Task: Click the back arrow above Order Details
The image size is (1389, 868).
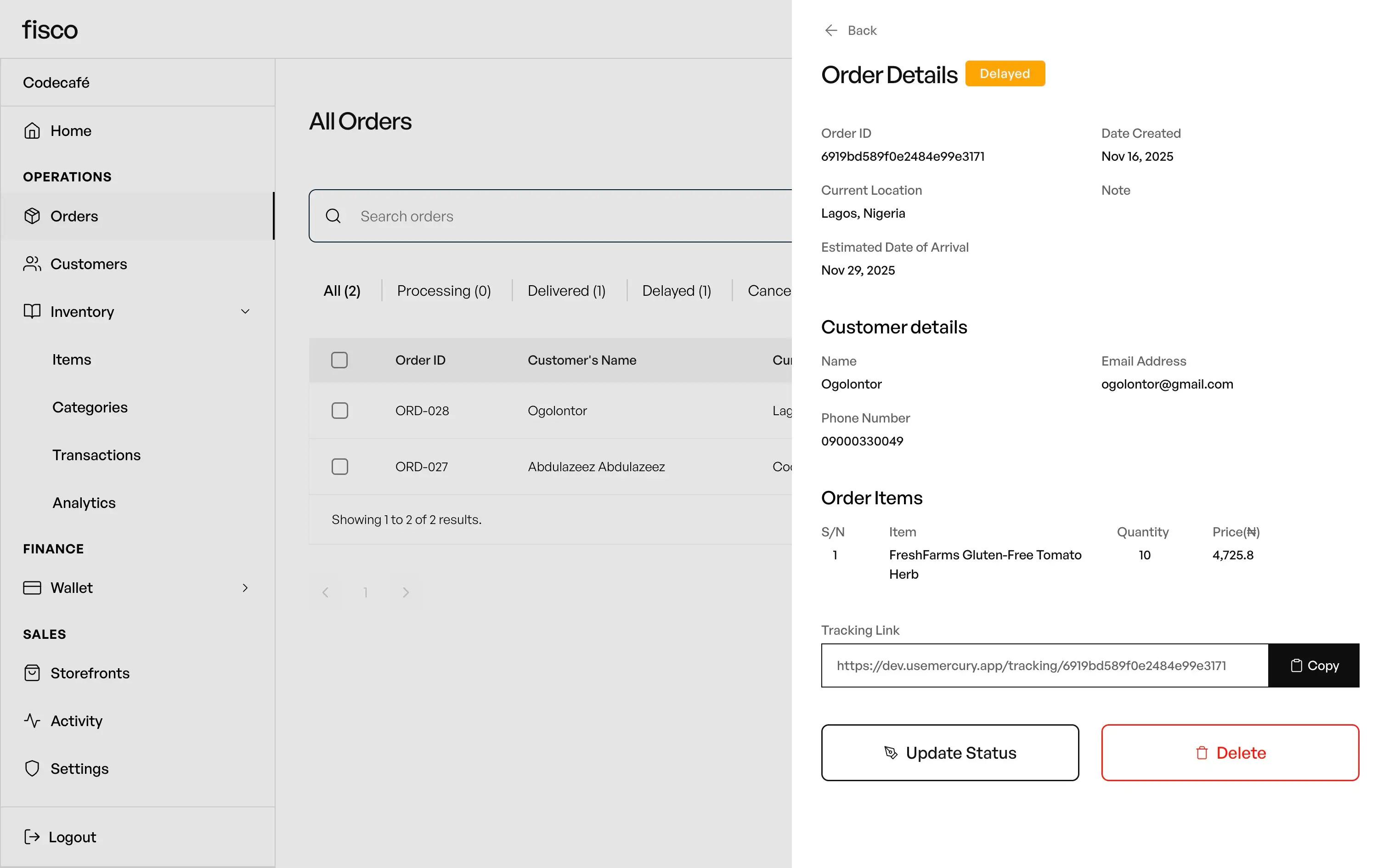Action: point(831,30)
